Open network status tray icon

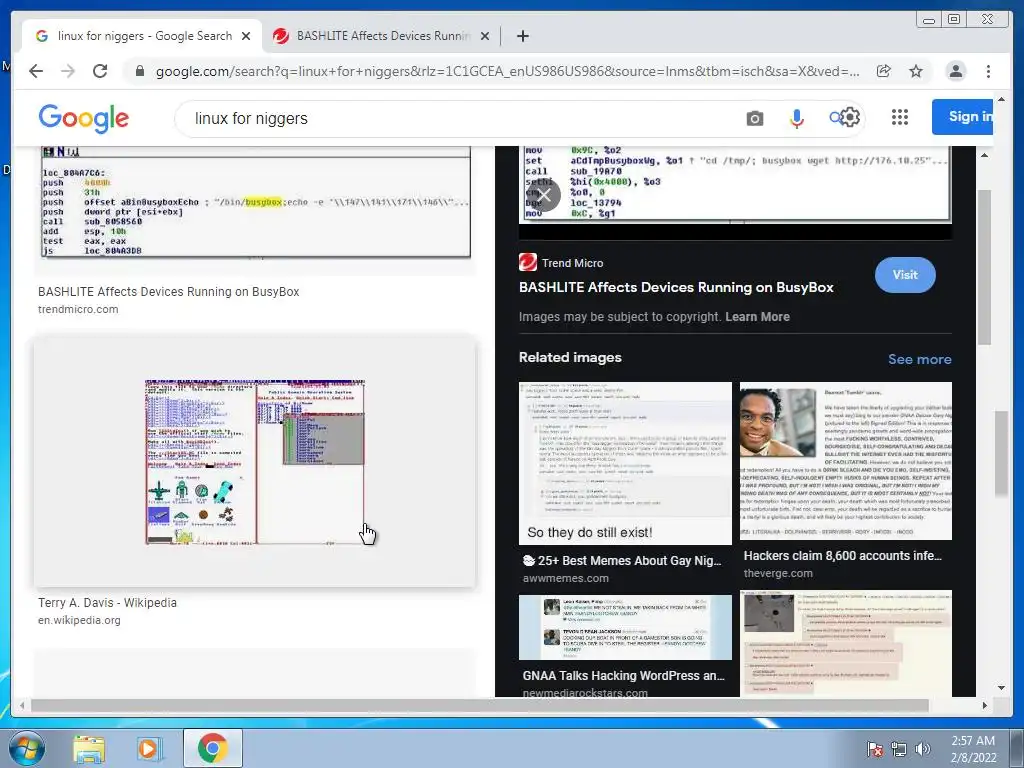tap(899, 749)
